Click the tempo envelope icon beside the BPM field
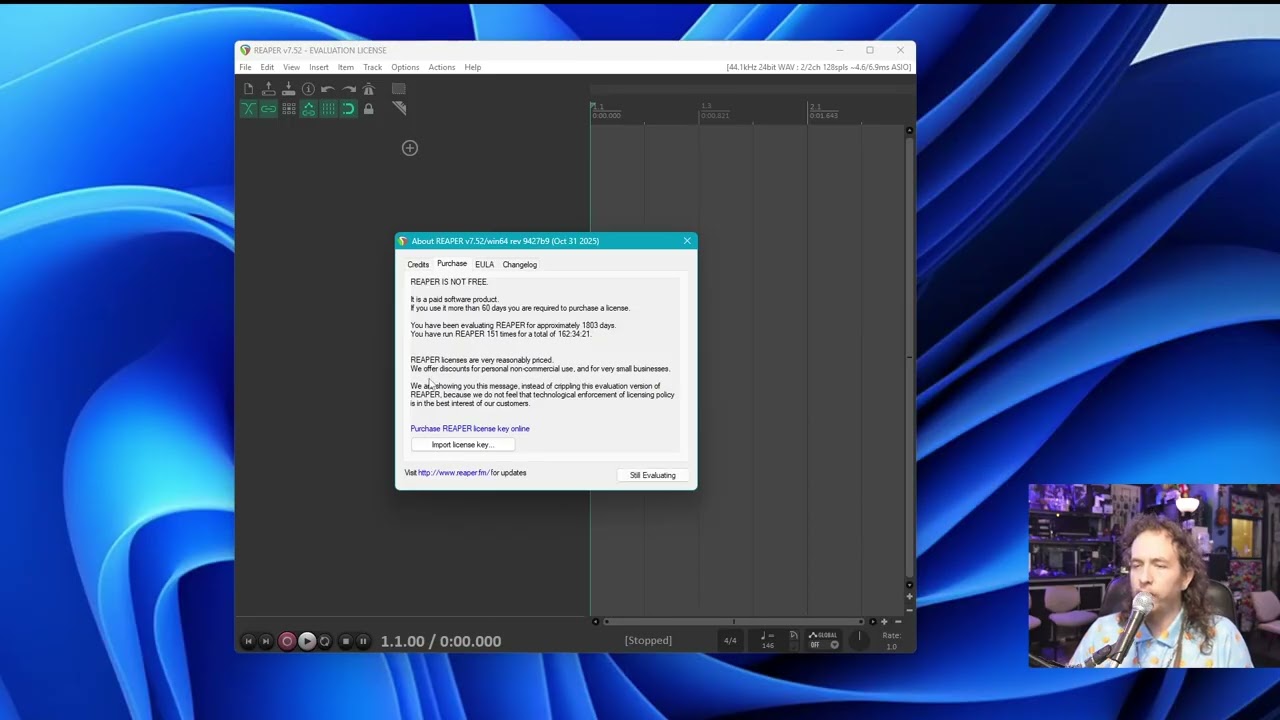 tap(794, 636)
